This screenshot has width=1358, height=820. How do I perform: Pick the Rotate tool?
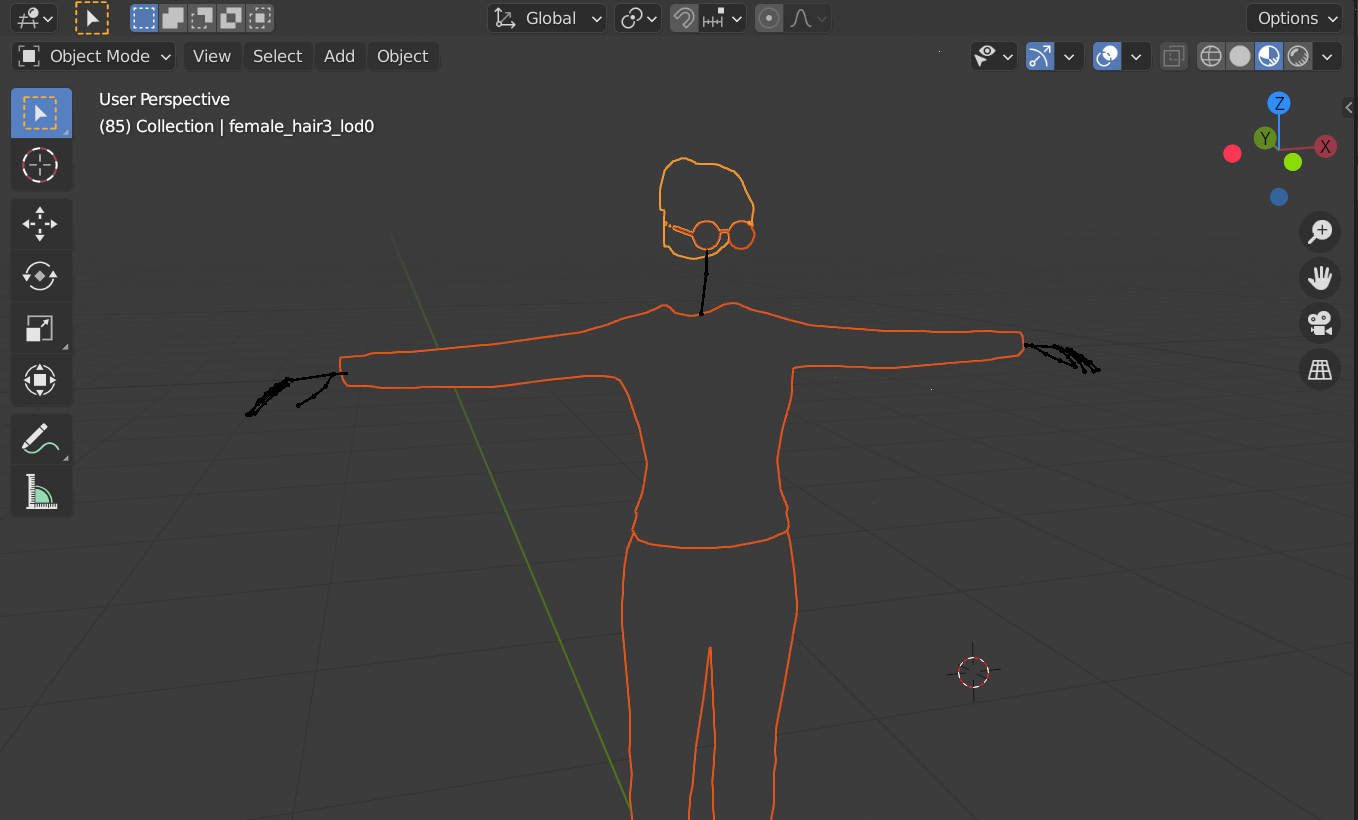[x=41, y=276]
